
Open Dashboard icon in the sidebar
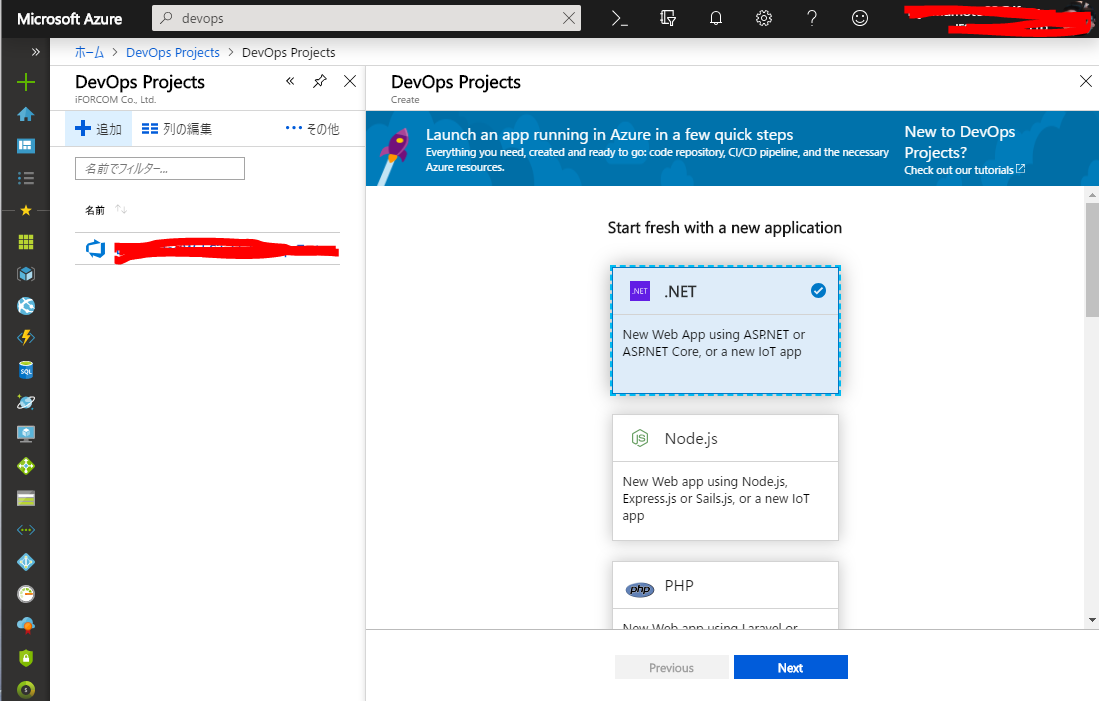click(x=26, y=146)
